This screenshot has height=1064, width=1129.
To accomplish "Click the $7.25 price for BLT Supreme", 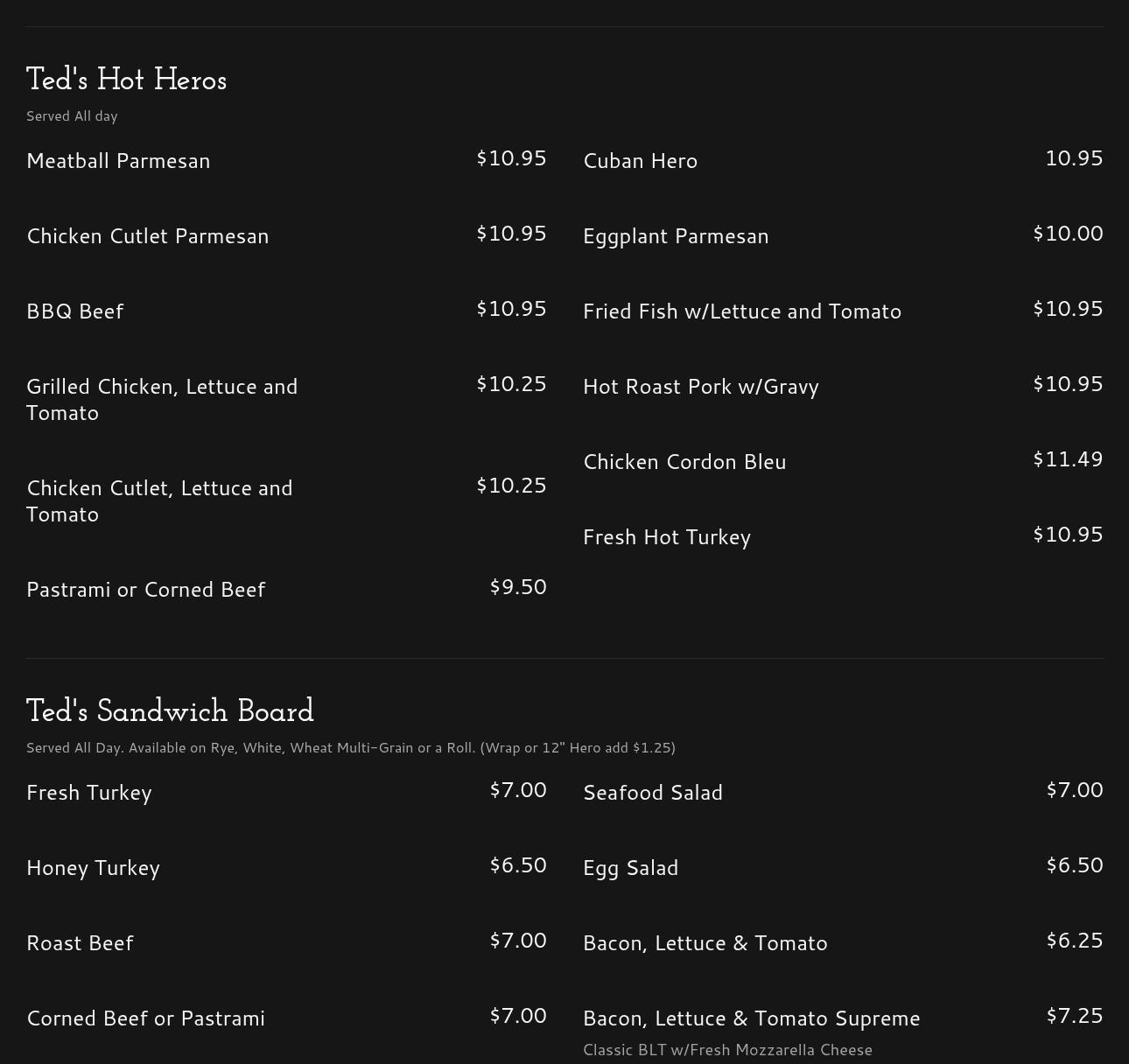I will 1075,1016.
